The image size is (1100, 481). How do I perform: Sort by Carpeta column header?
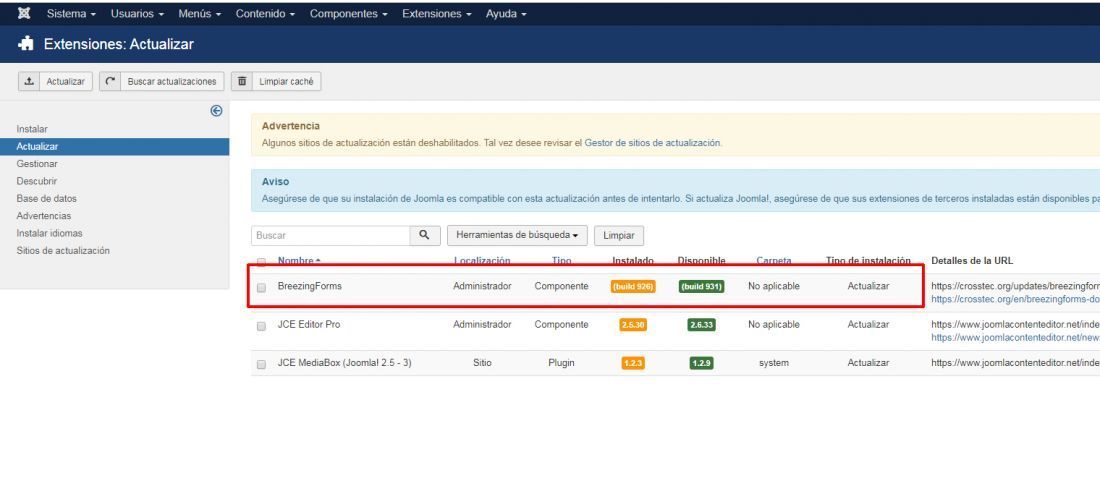(x=774, y=261)
